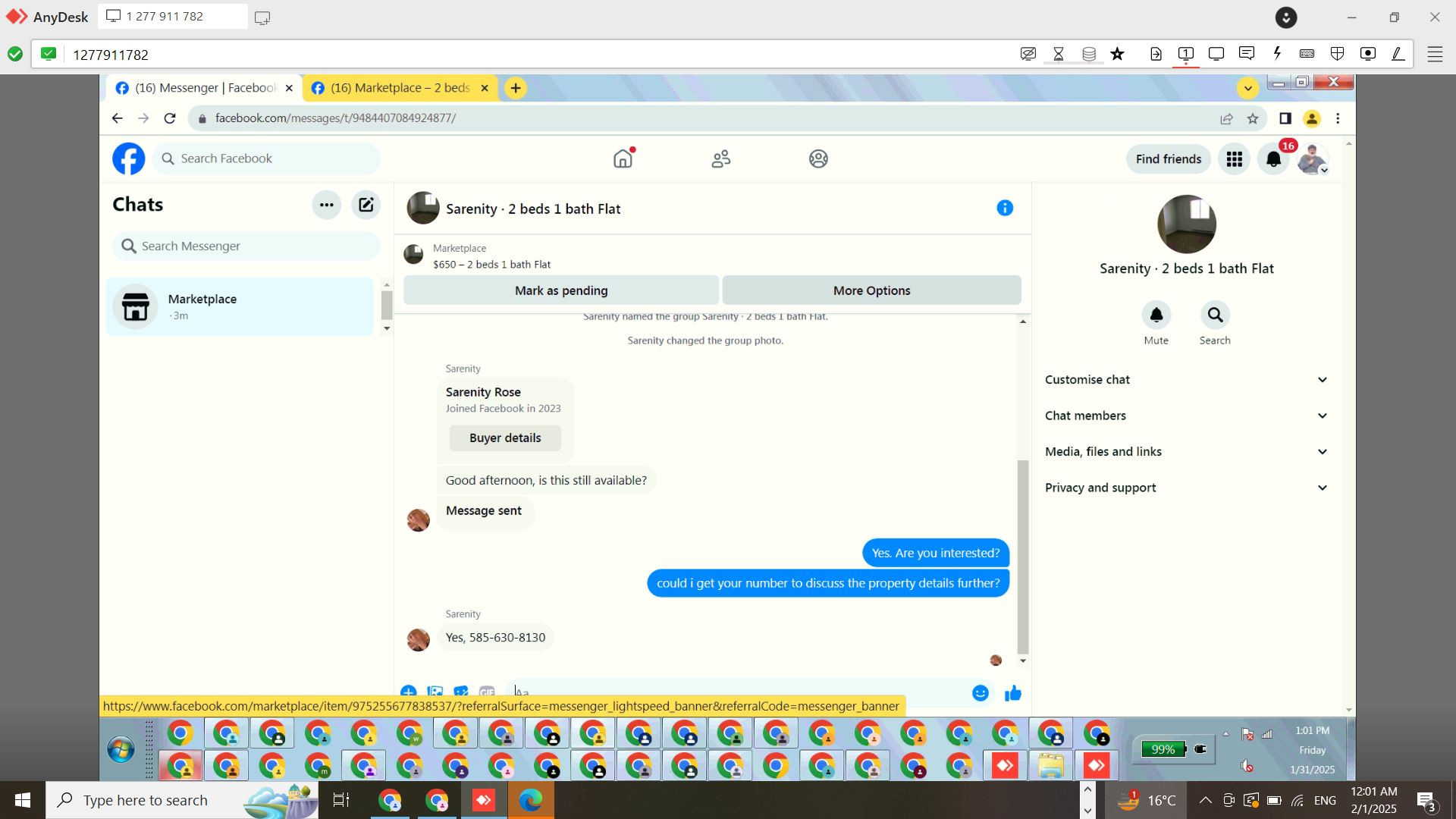The width and height of the screenshot is (1456, 819).
Task: Open the Friends icon in top navigation
Action: pos(720,158)
